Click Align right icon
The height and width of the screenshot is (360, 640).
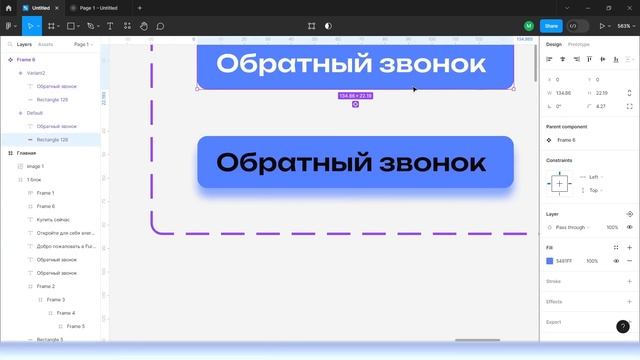[x=576, y=60]
